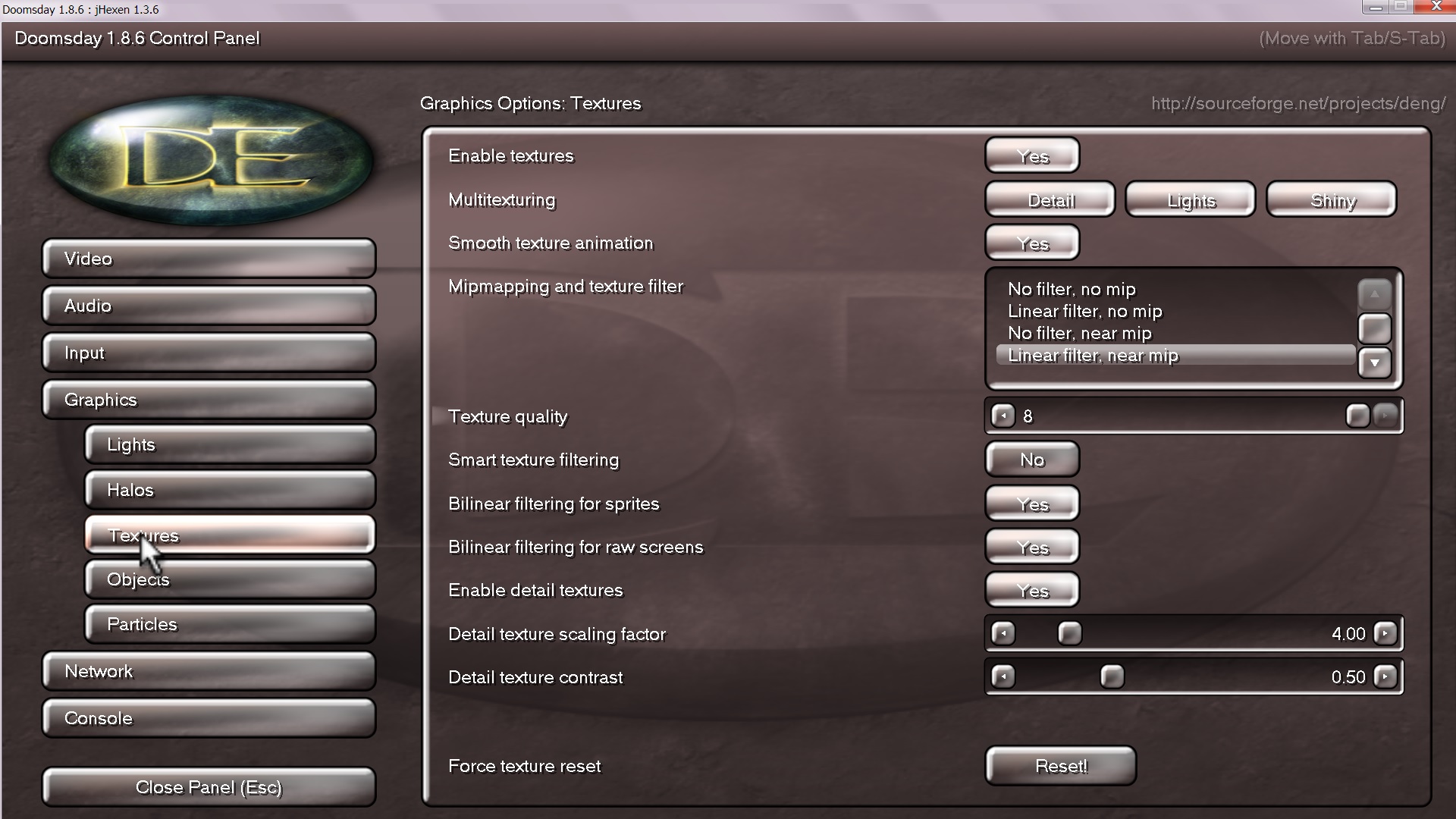This screenshot has height=819, width=1456.
Task: Click Close Panel (Esc) button
Action: coord(209,787)
